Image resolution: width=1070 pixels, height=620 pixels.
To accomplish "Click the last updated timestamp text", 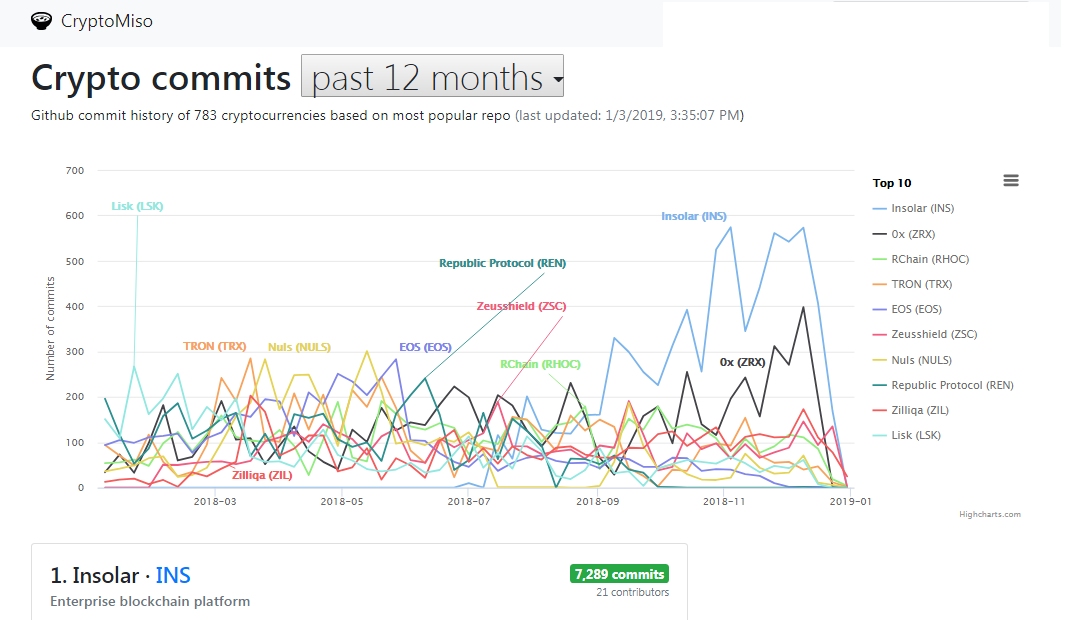I will [629, 115].
